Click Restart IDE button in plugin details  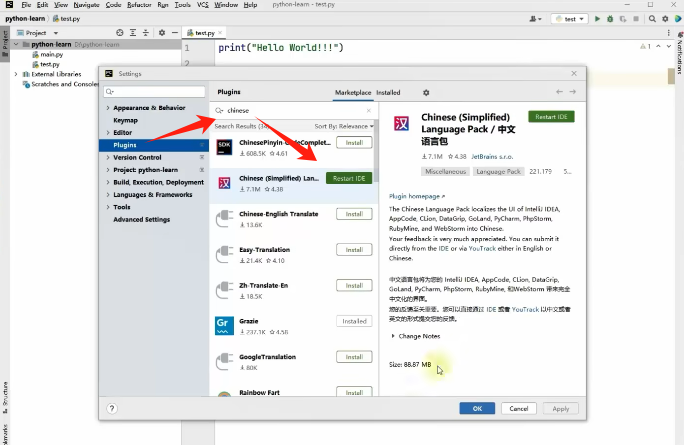[551, 116]
